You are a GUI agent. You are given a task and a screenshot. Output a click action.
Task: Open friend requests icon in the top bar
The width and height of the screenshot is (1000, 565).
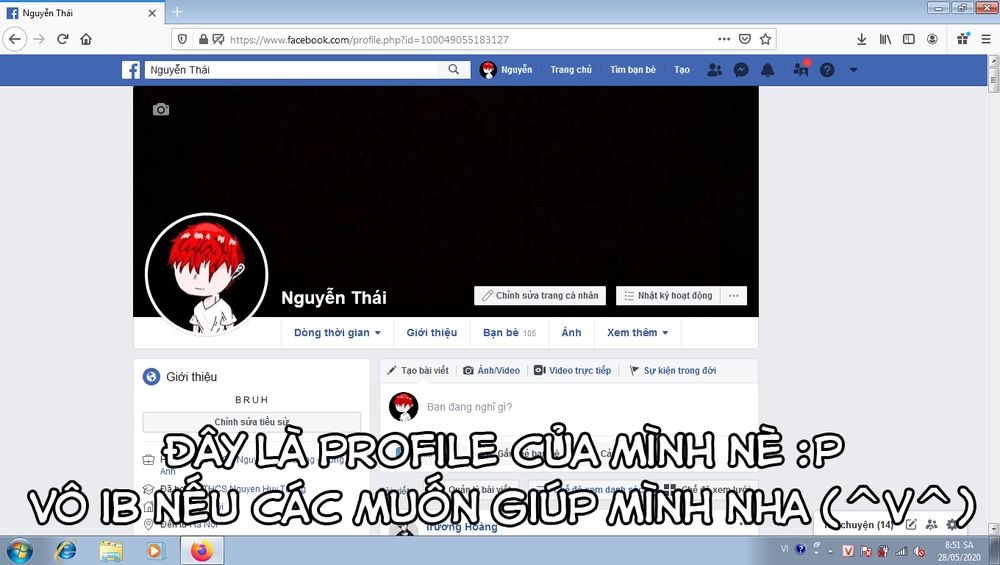click(x=714, y=70)
